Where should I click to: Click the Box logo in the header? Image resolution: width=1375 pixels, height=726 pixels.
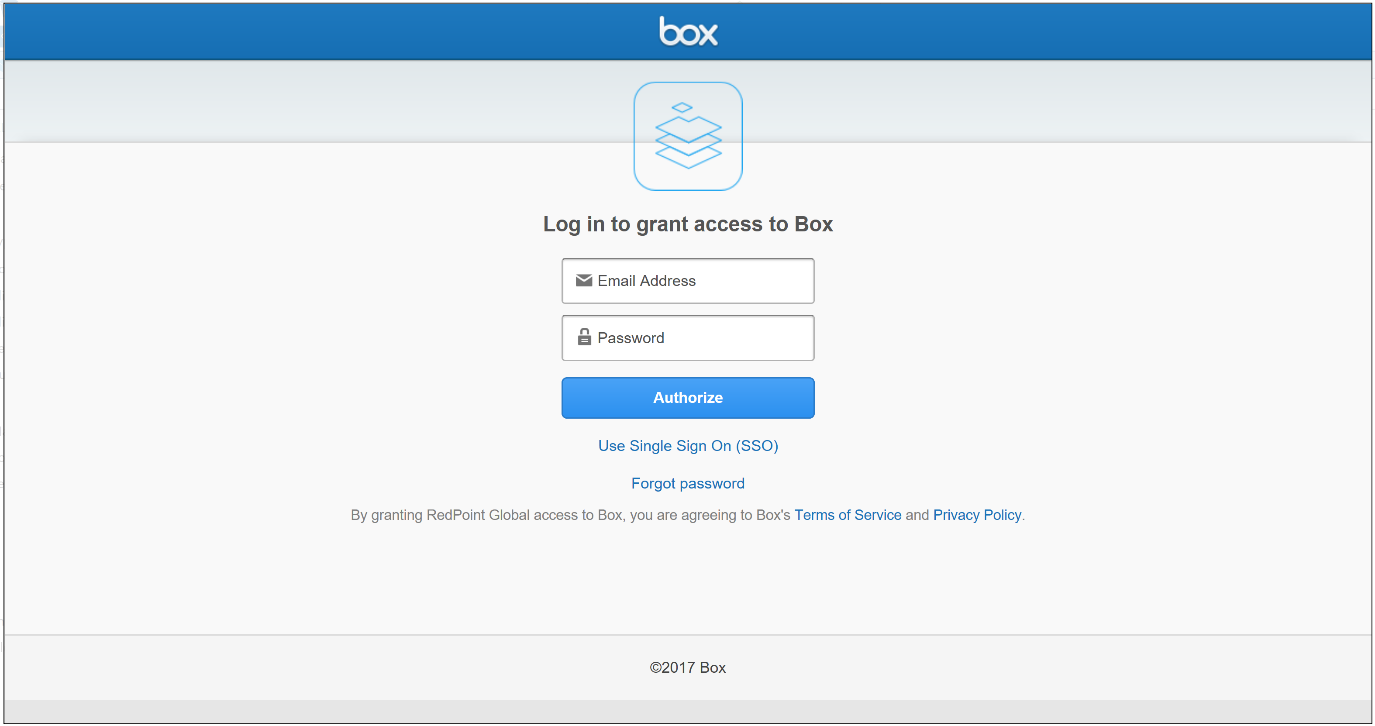pos(688,32)
